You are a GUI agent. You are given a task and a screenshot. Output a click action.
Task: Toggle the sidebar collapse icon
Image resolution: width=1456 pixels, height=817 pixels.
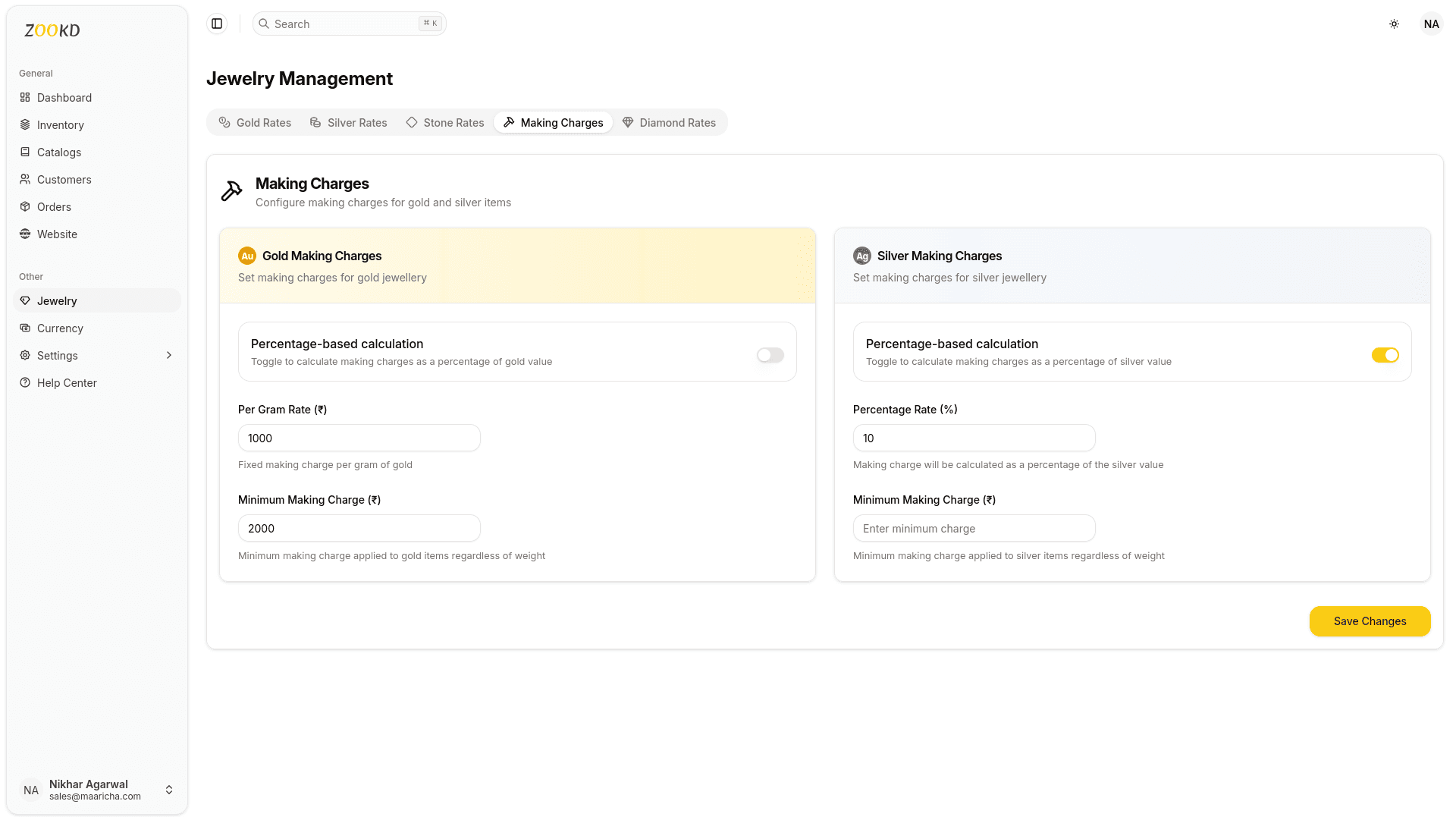pyautogui.click(x=217, y=24)
